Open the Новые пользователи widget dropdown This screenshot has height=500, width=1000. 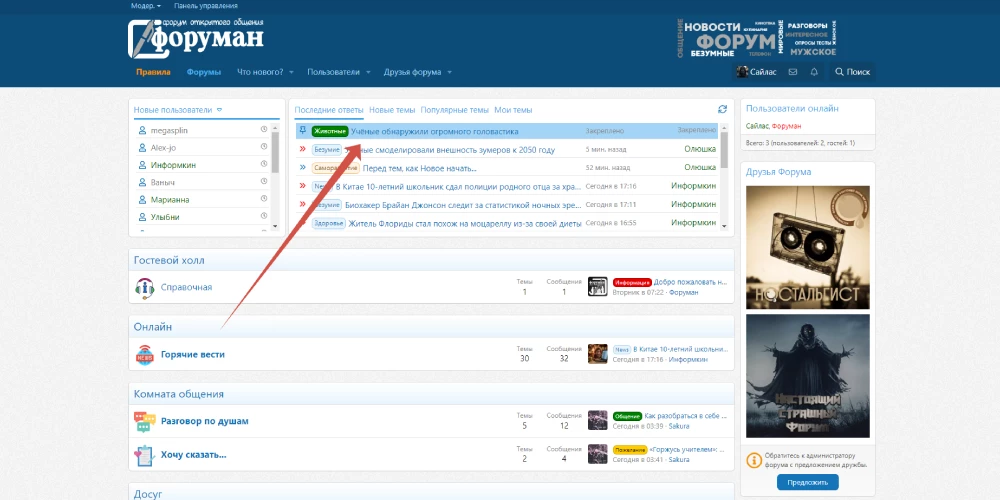tap(219, 110)
